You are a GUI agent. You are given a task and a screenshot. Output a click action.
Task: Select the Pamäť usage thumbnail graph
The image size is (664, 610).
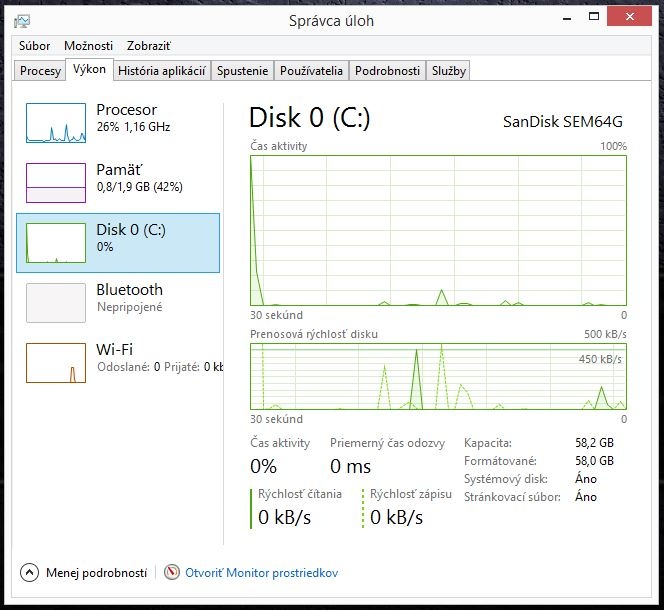click(x=56, y=183)
